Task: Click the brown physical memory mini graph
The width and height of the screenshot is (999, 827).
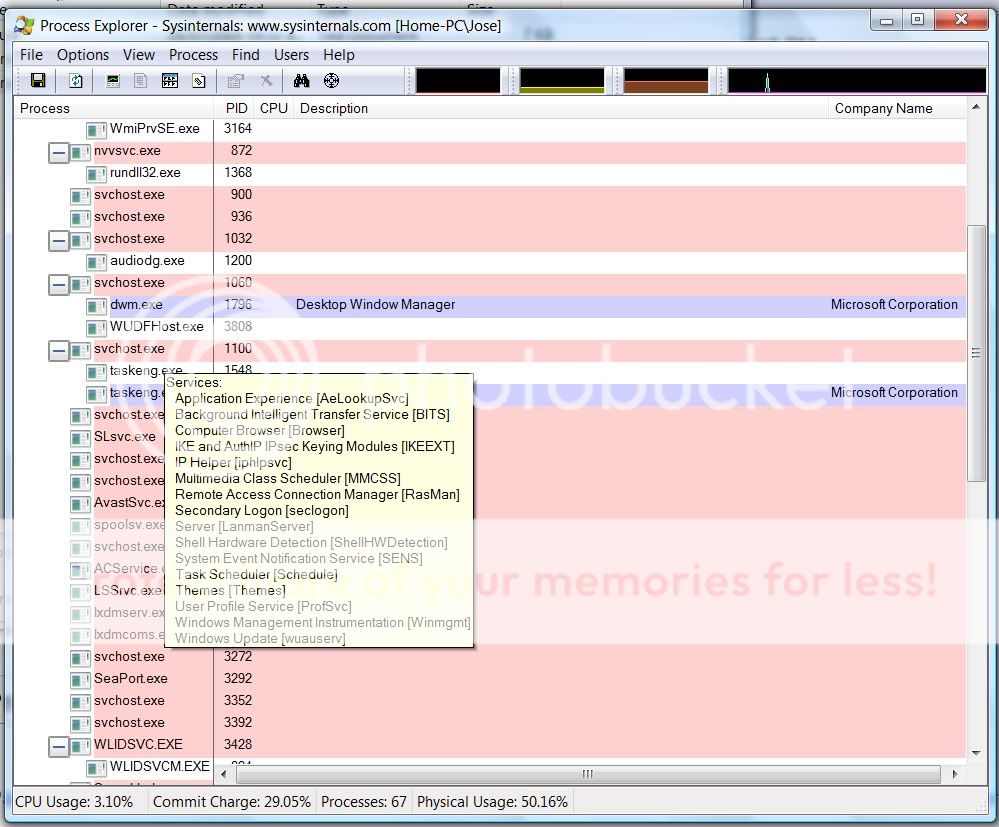Action: pos(666,81)
